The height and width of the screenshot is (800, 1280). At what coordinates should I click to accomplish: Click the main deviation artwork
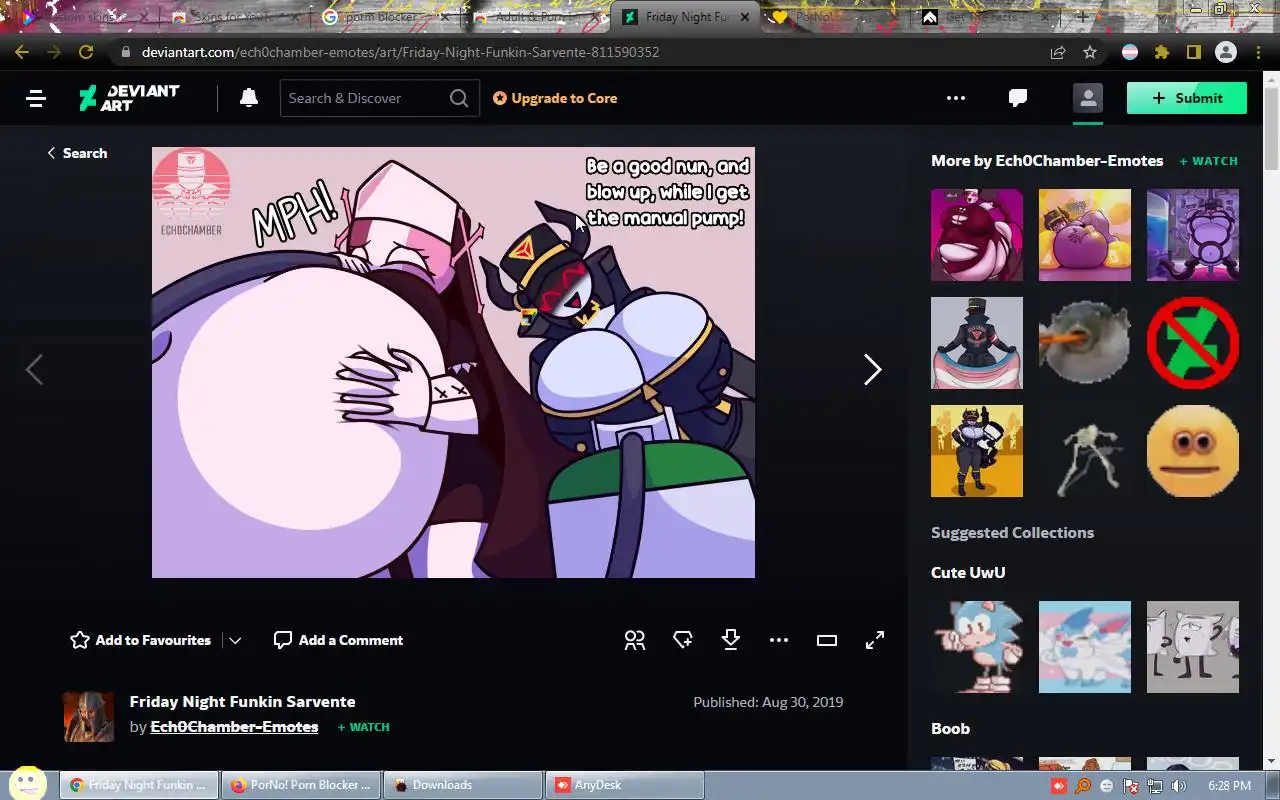pos(453,362)
